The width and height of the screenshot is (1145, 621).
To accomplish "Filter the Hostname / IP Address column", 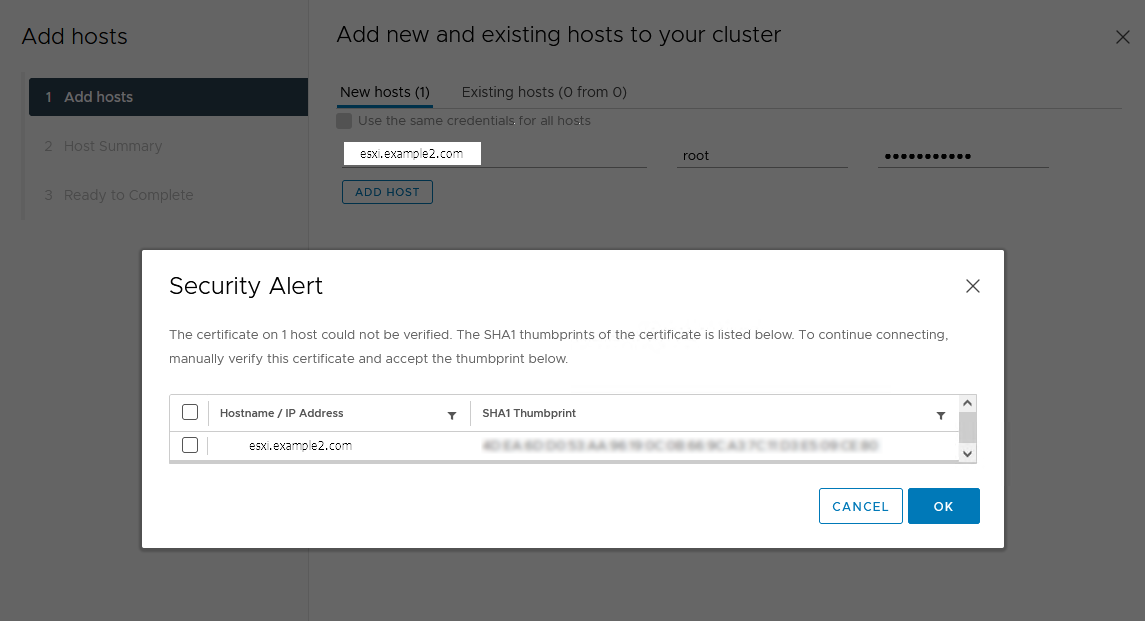I will (452, 415).
